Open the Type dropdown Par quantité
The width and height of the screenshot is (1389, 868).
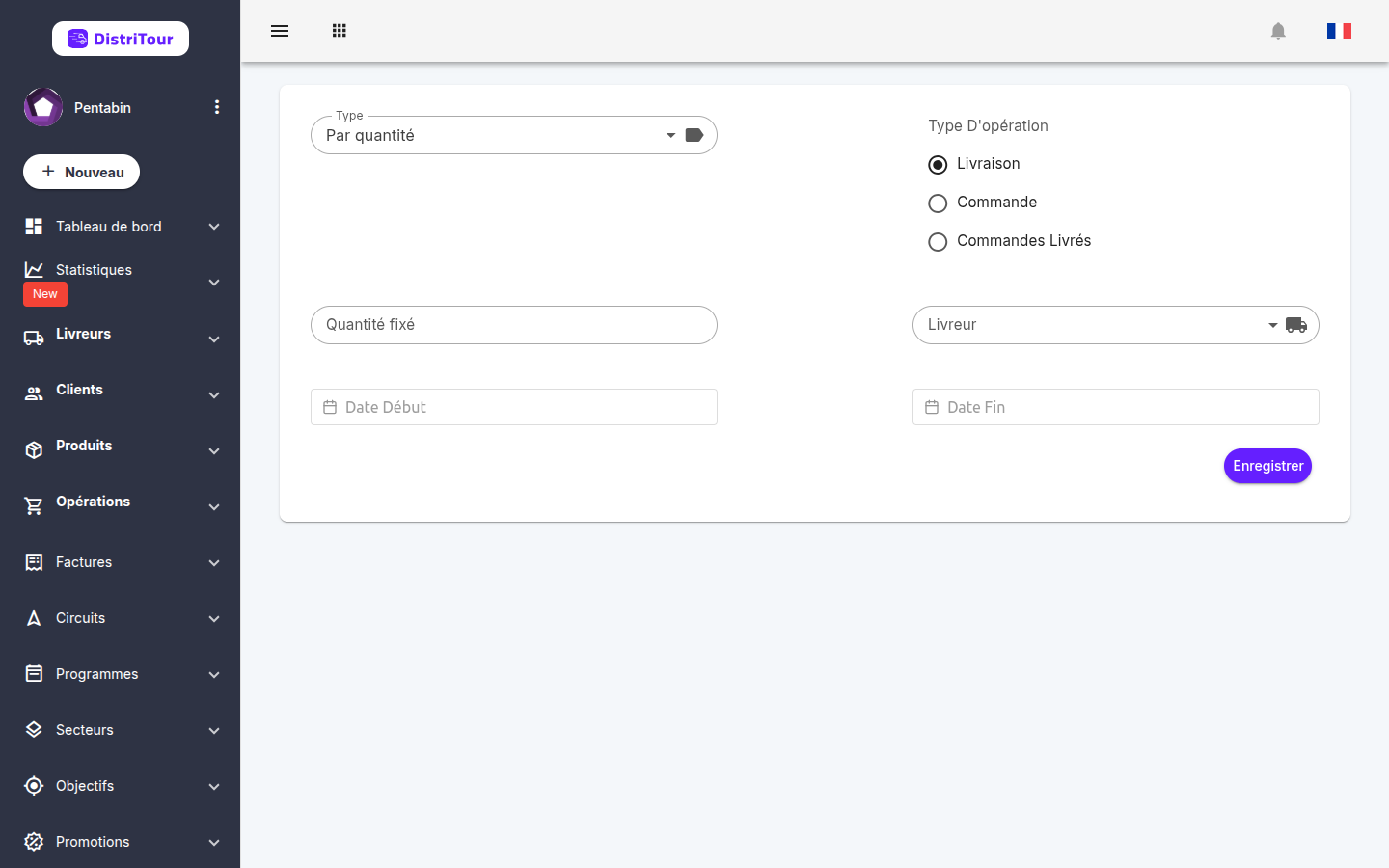(514, 135)
